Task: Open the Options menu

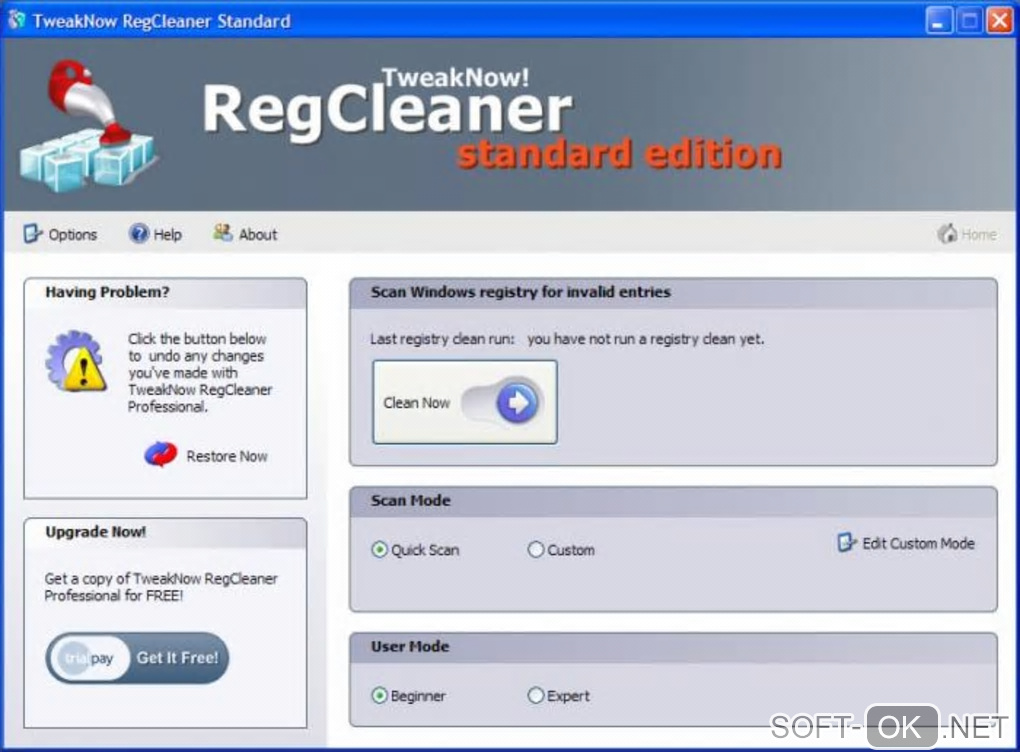Action: click(x=60, y=234)
